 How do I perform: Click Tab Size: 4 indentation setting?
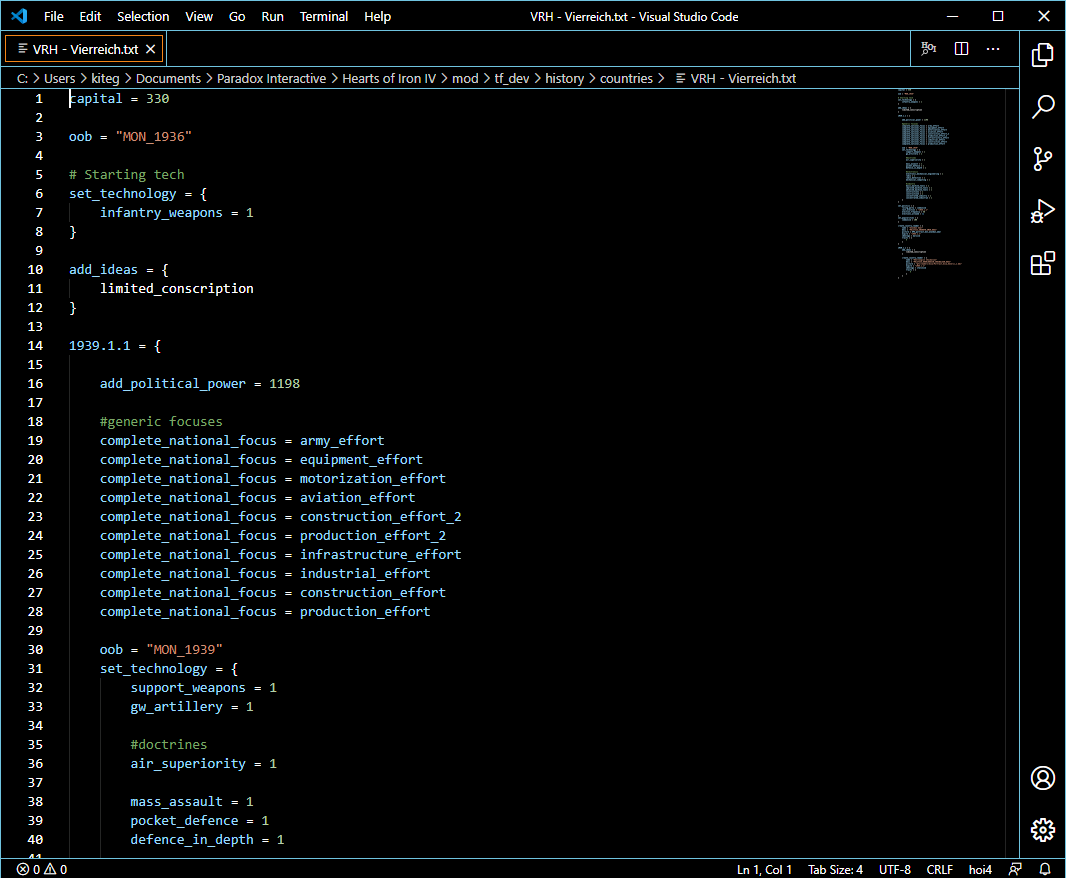(835, 869)
